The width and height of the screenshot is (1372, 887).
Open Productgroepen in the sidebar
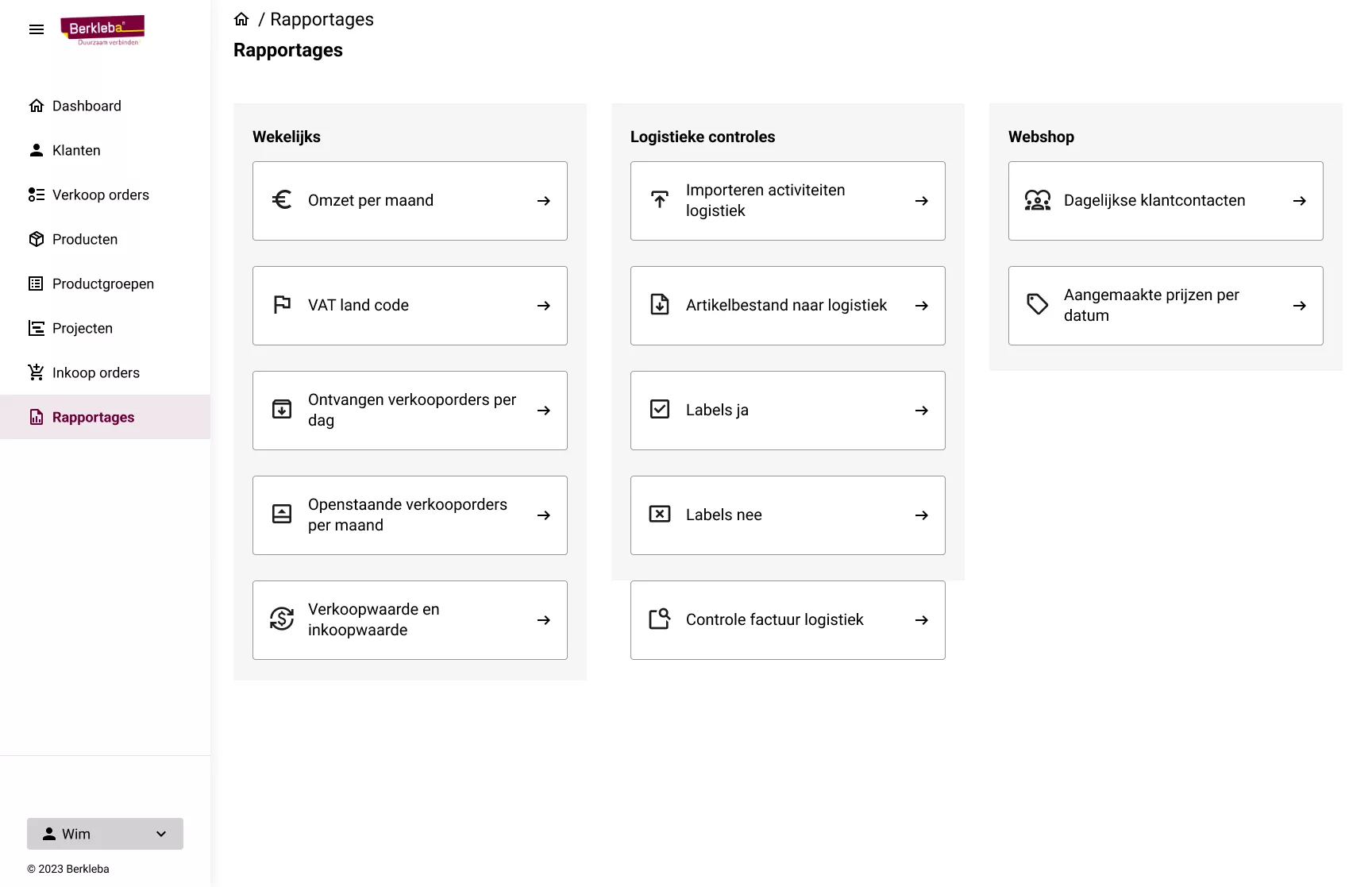tap(105, 283)
